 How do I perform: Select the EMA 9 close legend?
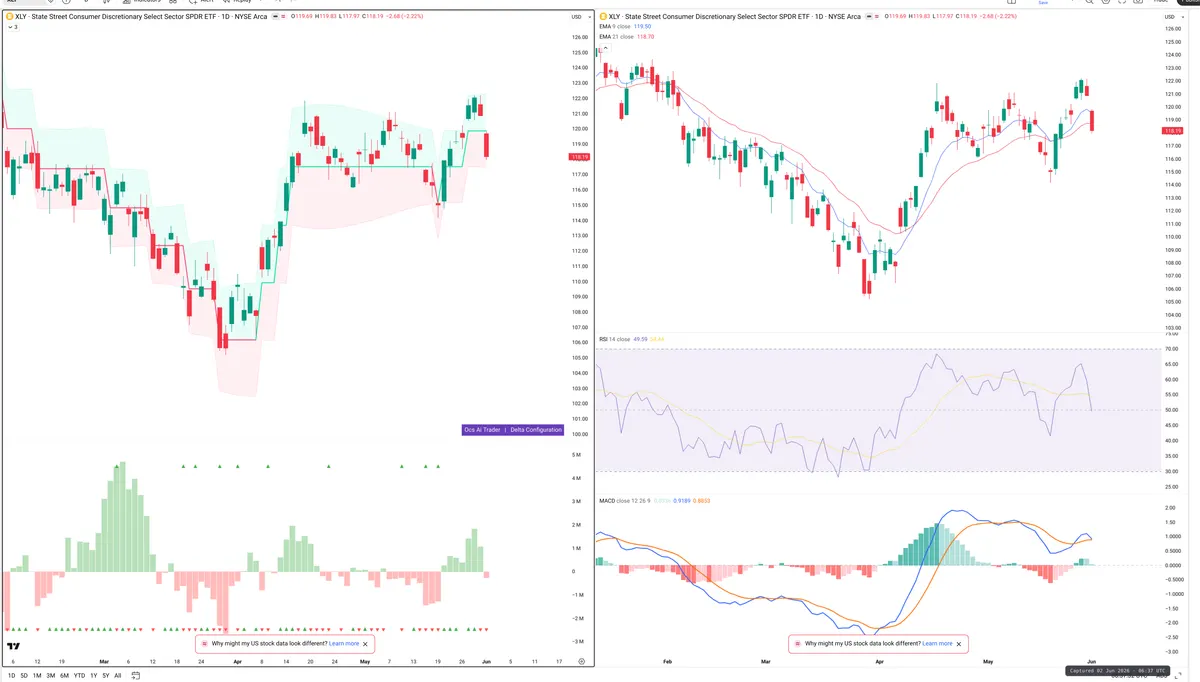click(x=617, y=27)
